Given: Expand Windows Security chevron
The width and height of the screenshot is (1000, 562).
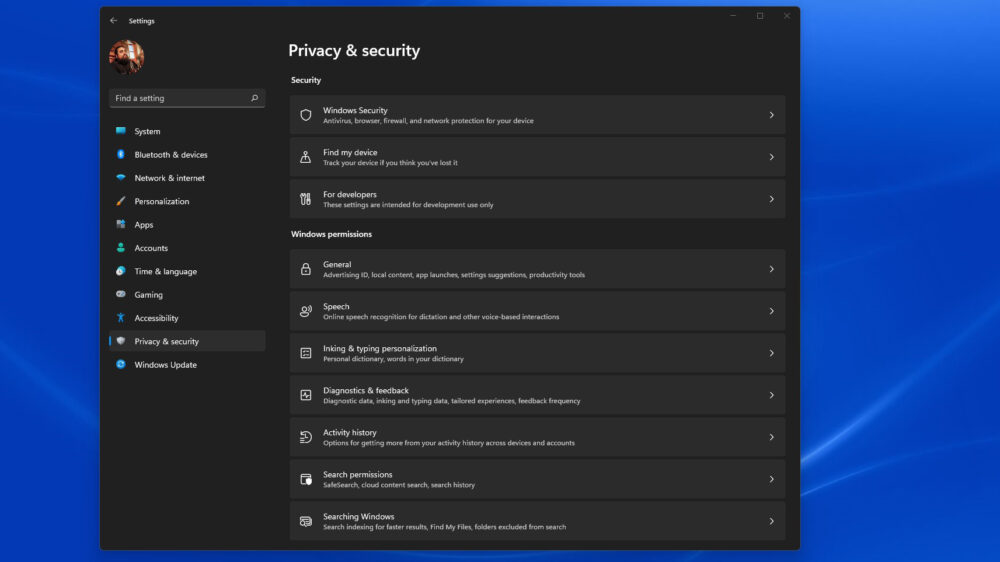Looking at the screenshot, I should [x=771, y=115].
